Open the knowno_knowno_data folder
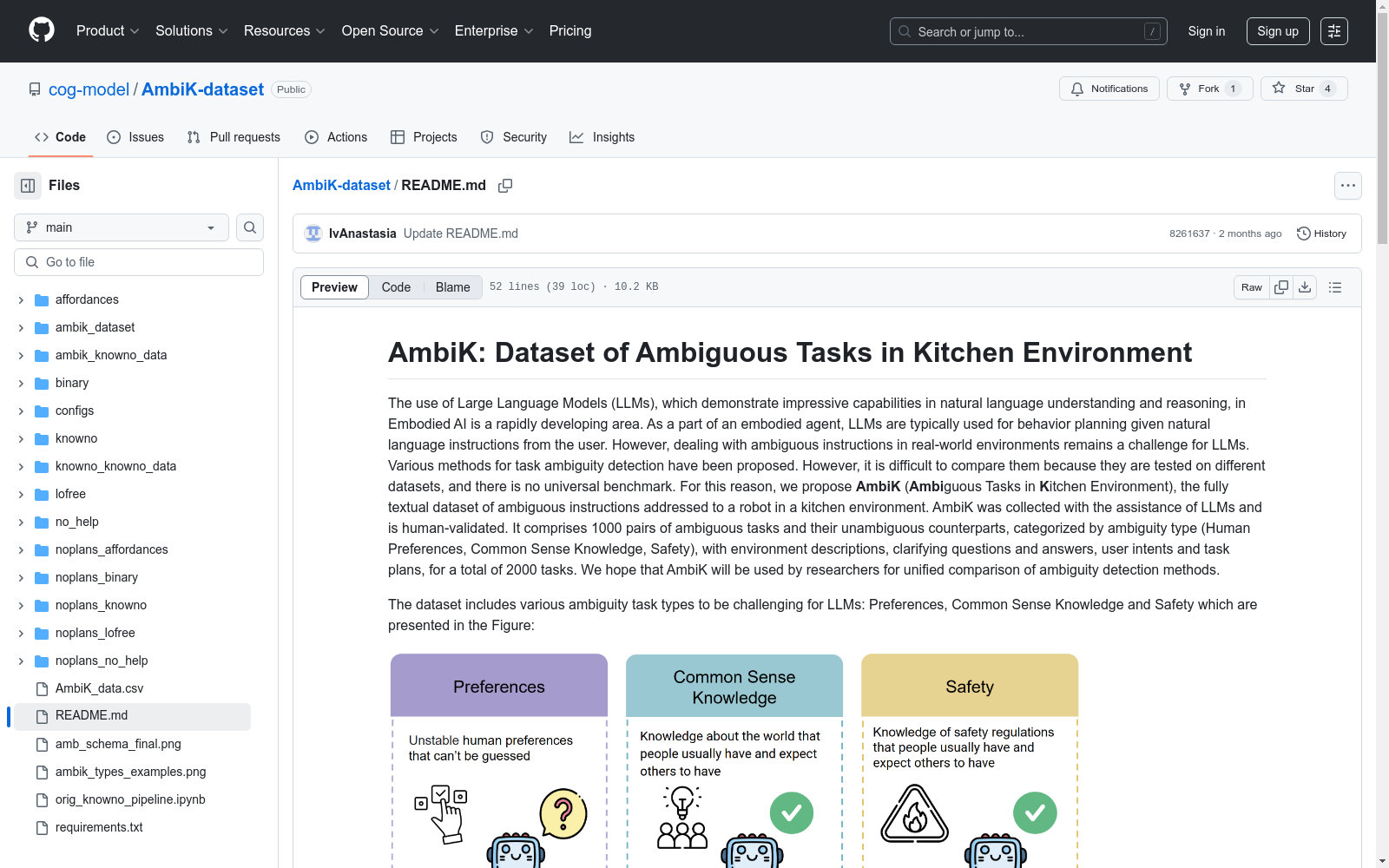Screen dimensions: 1389x868 coord(115,467)
